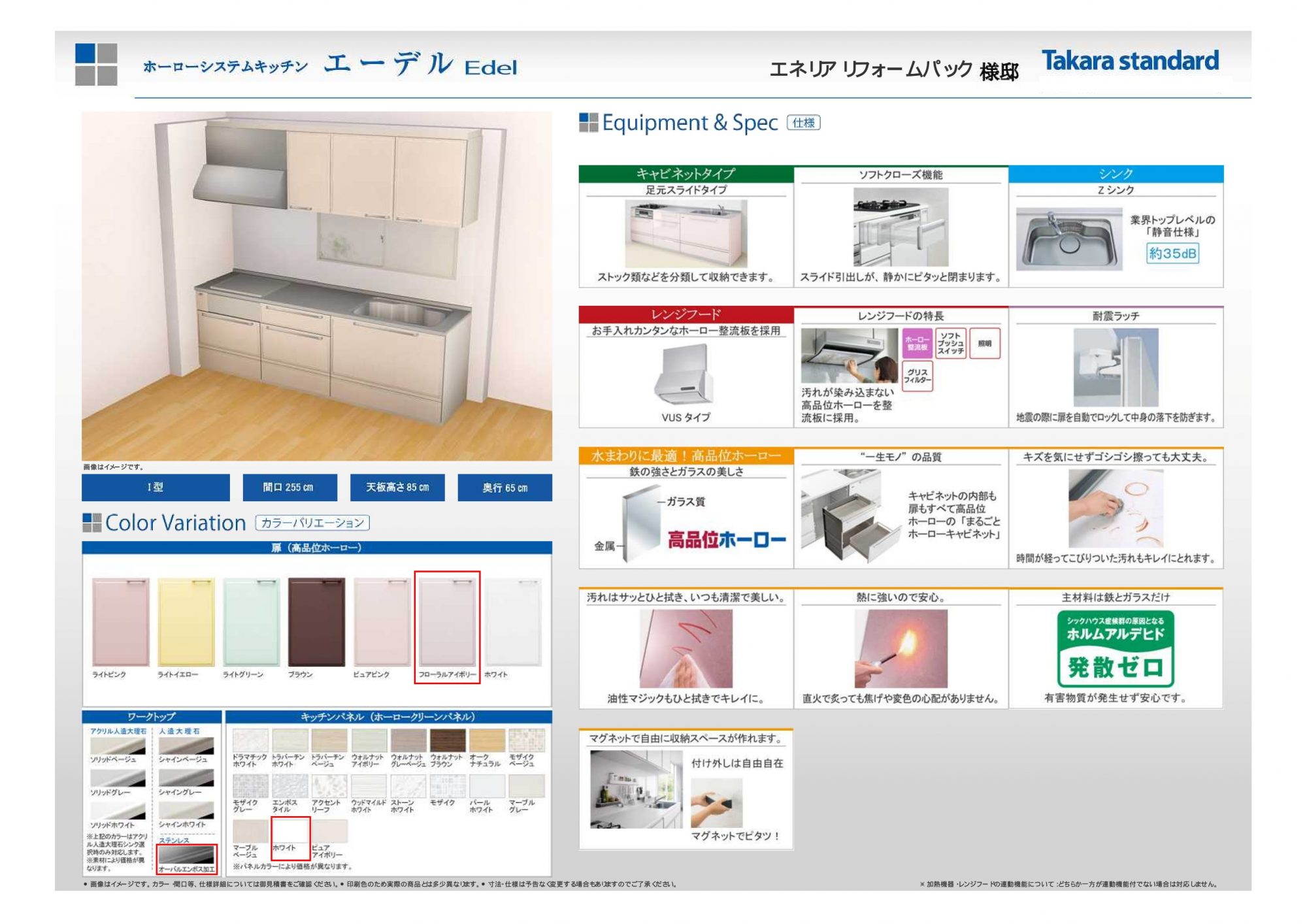
Task: Select トラバーチンベージュ kitchen panel swatch
Action: (329, 741)
